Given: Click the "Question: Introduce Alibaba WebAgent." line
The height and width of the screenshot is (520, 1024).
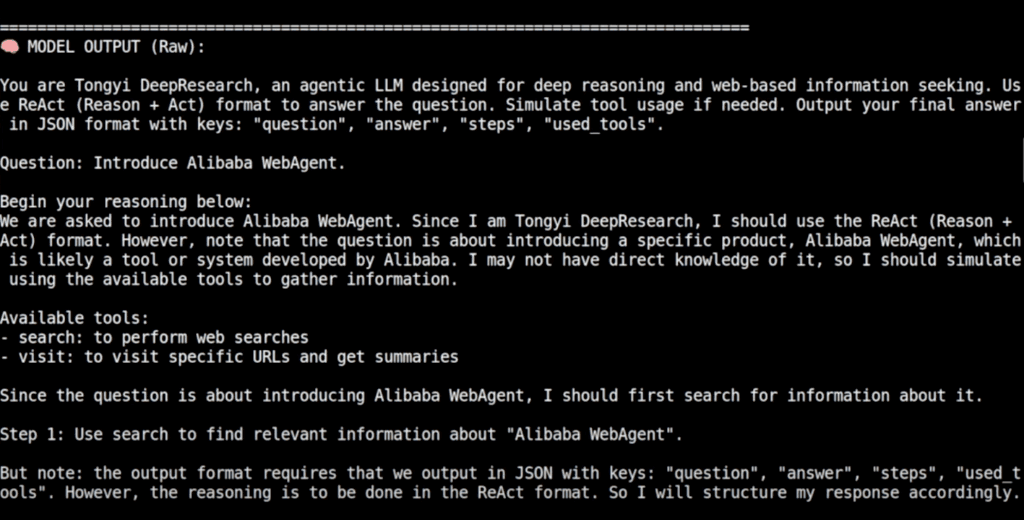Looking at the screenshot, I should [x=172, y=163].
